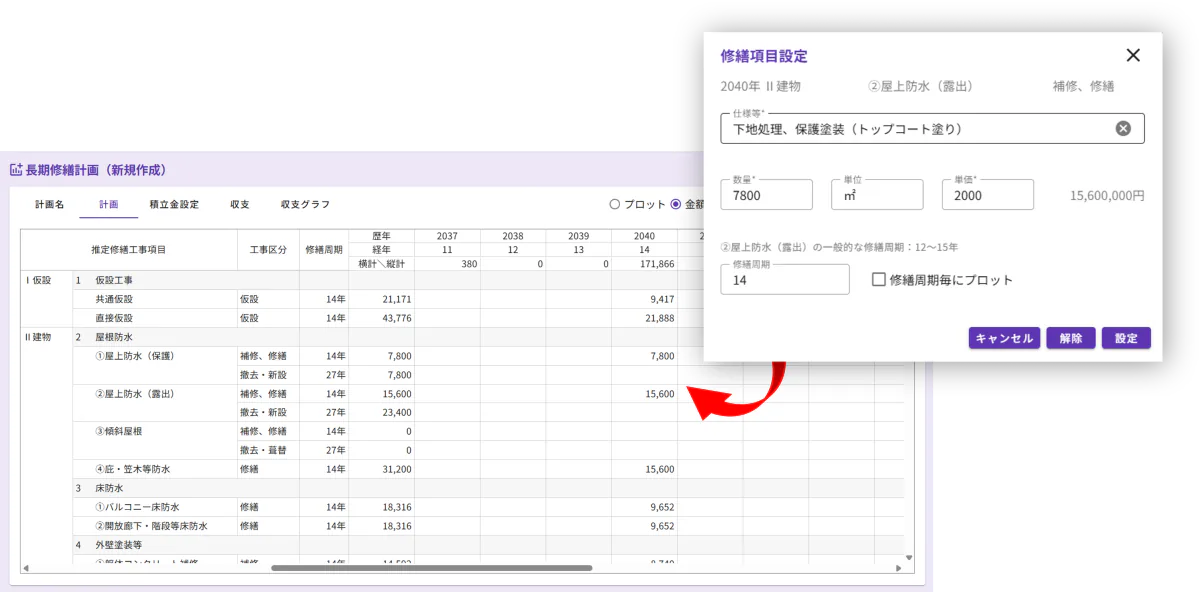Click the total cell showing 31,200

(381, 469)
